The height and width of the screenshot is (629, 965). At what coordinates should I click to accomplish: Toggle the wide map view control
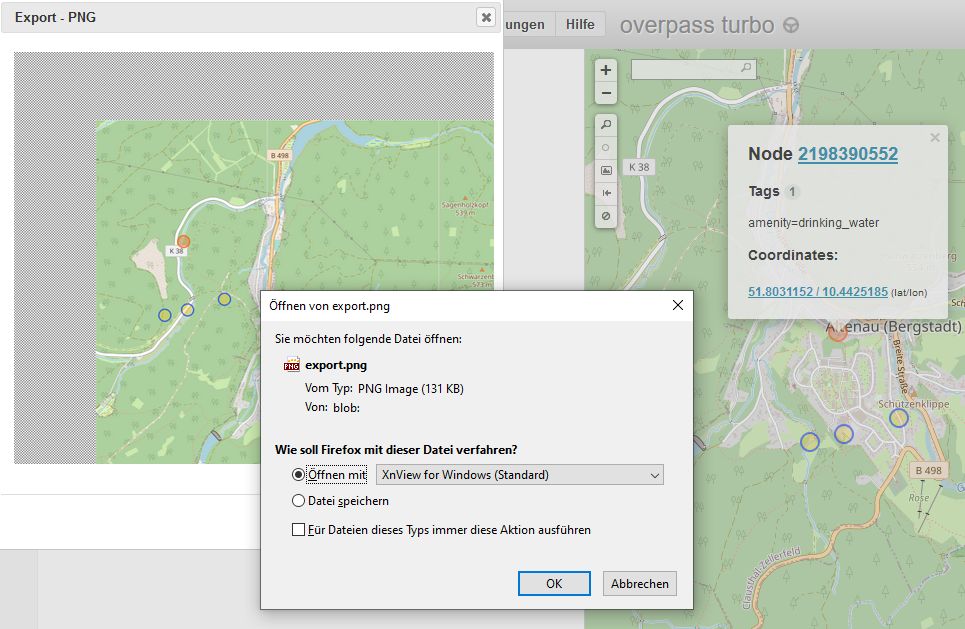pyautogui.click(x=606, y=193)
